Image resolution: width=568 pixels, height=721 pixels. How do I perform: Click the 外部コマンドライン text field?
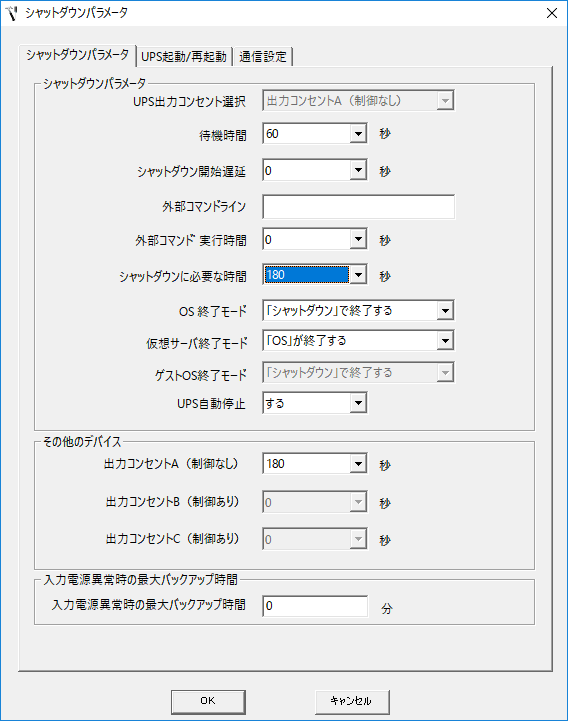pyautogui.click(x=358, y=206)
